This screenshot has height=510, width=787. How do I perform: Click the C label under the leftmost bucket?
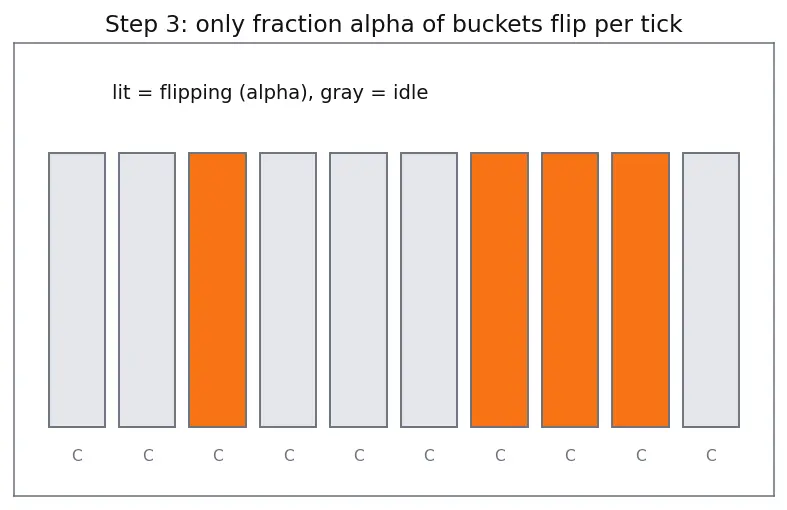77,455
